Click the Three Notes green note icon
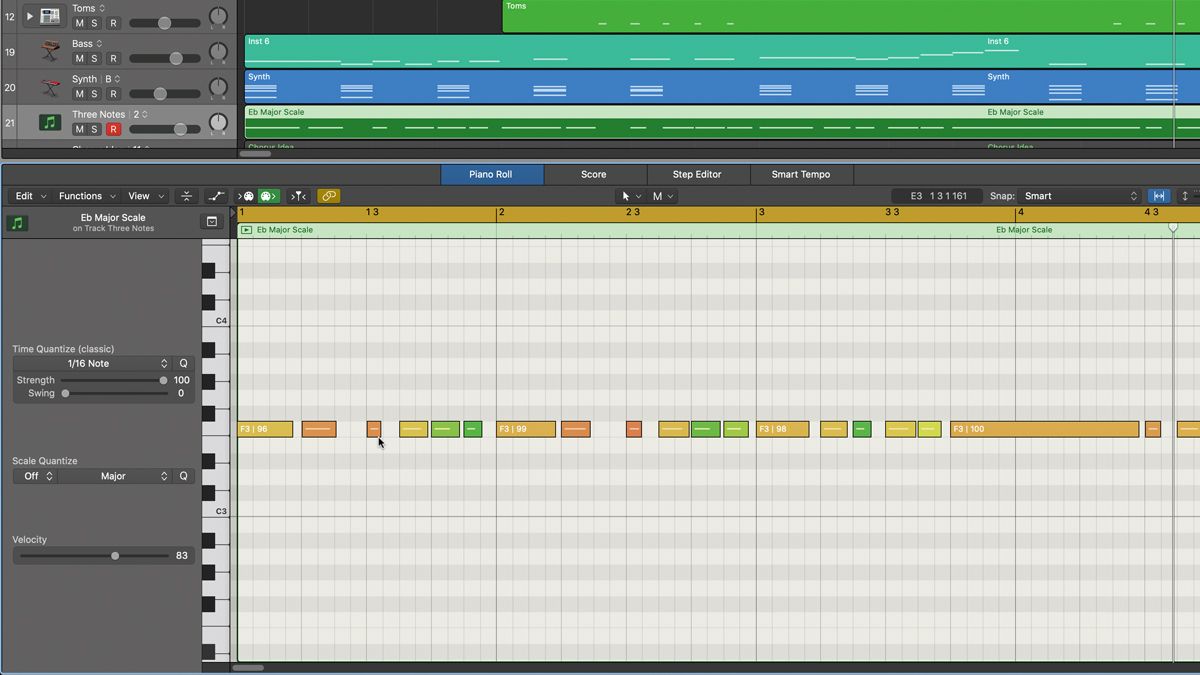The image size is (1200, 675). click(50, 121)
